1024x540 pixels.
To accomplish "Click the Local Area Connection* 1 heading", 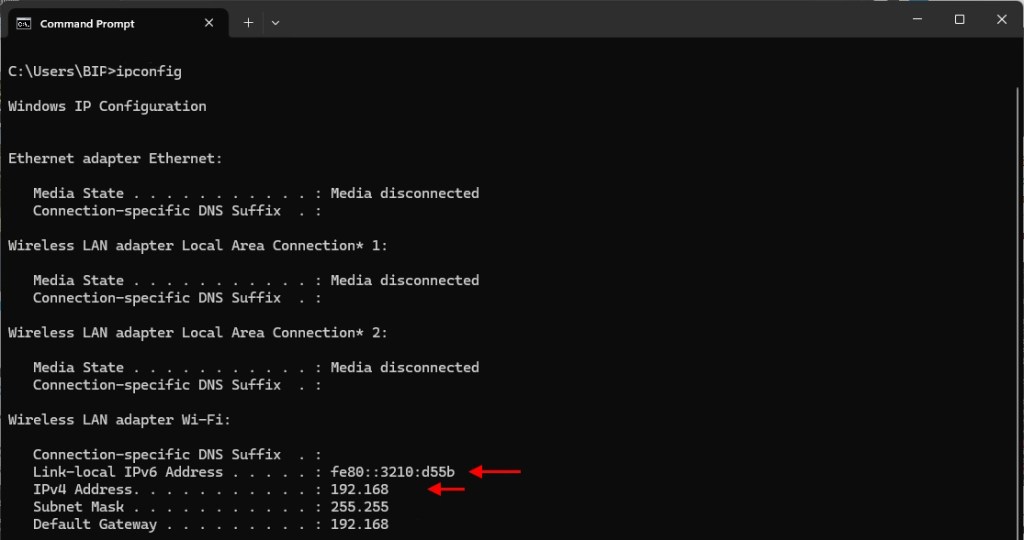I will [198, 245].
